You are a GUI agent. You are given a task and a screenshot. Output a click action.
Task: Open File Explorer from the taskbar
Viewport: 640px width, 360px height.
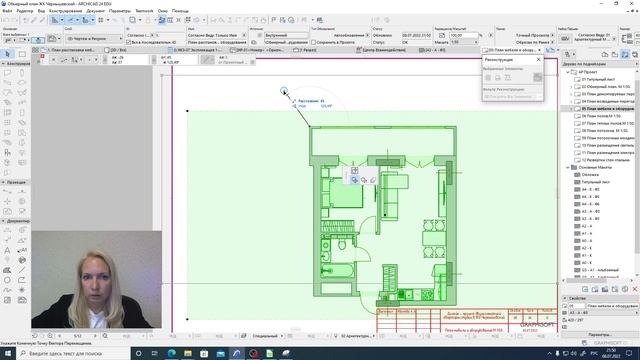click(x=188, y=353)
